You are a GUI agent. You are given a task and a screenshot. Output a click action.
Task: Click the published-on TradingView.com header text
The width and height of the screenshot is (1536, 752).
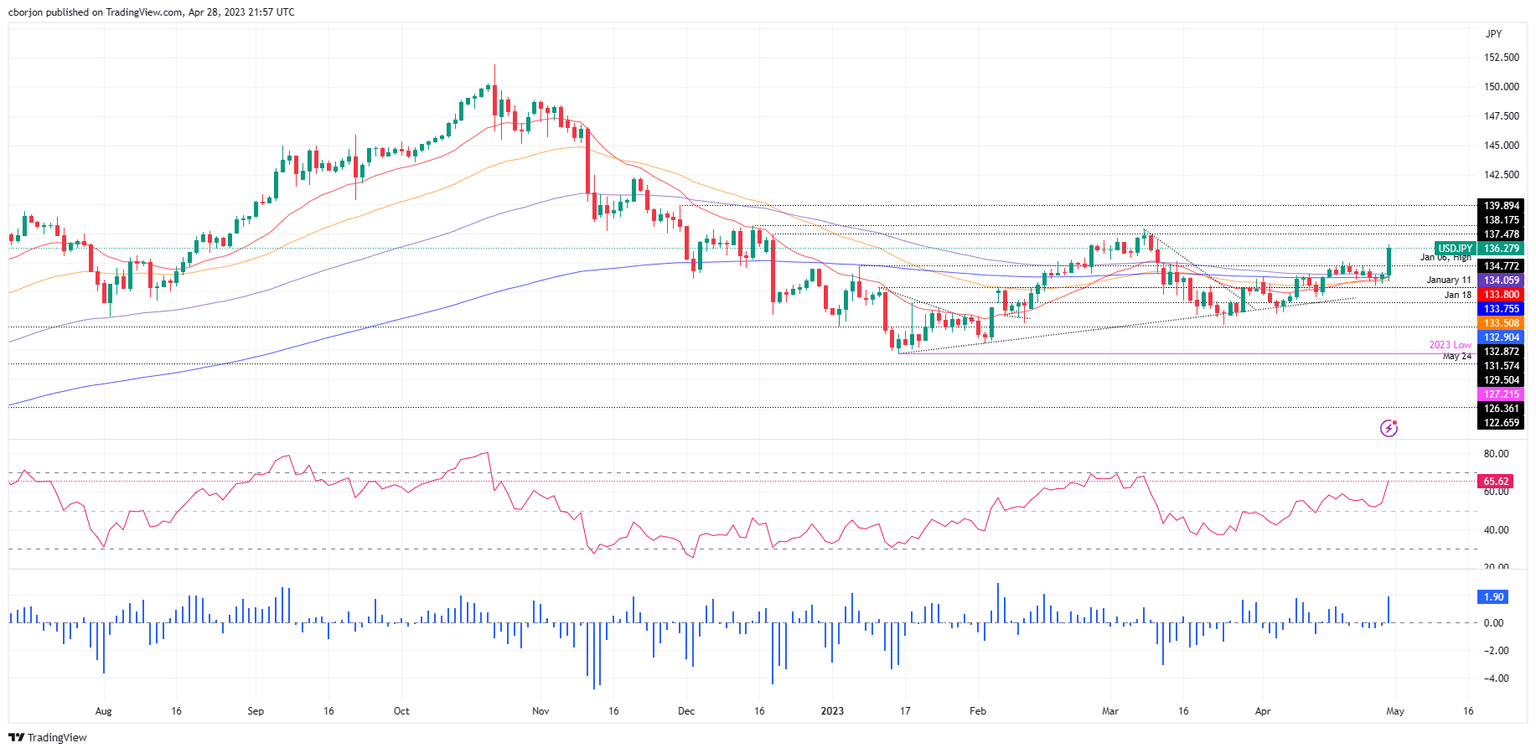(149, 10)
